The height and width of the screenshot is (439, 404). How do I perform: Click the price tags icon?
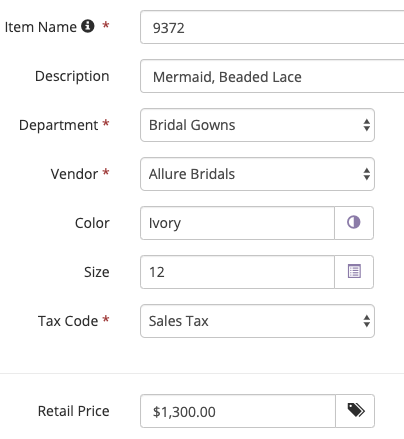click(355, 411)
